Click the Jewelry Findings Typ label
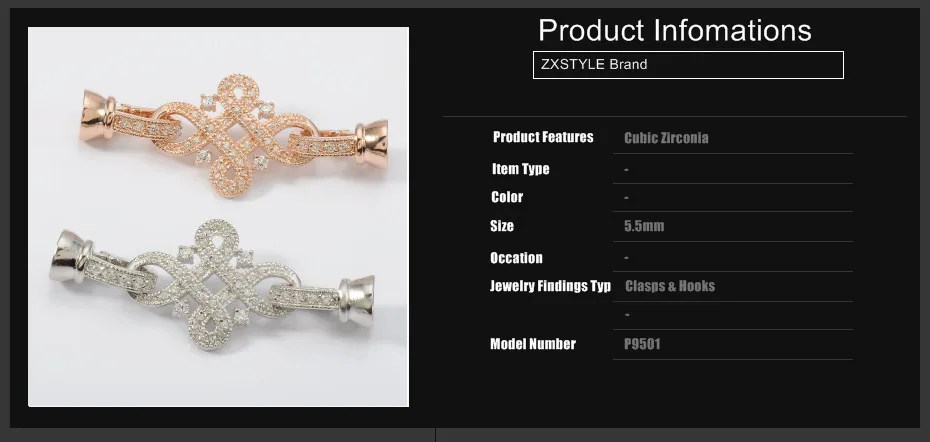This screenshot has height=442, width=930. click(550, 286)
